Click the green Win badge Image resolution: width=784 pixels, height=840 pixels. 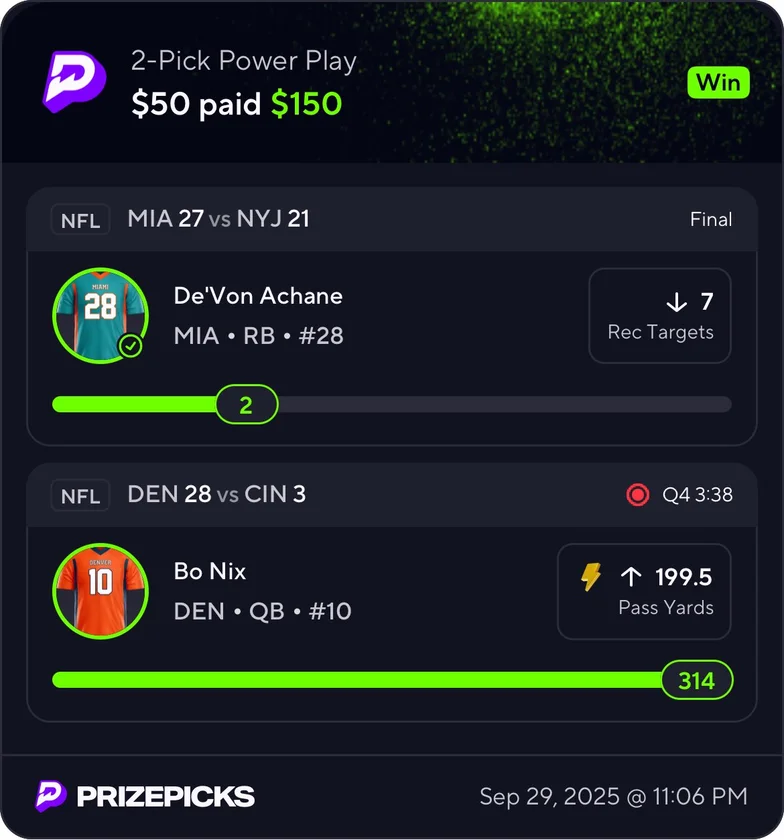(x=718, y=82)
